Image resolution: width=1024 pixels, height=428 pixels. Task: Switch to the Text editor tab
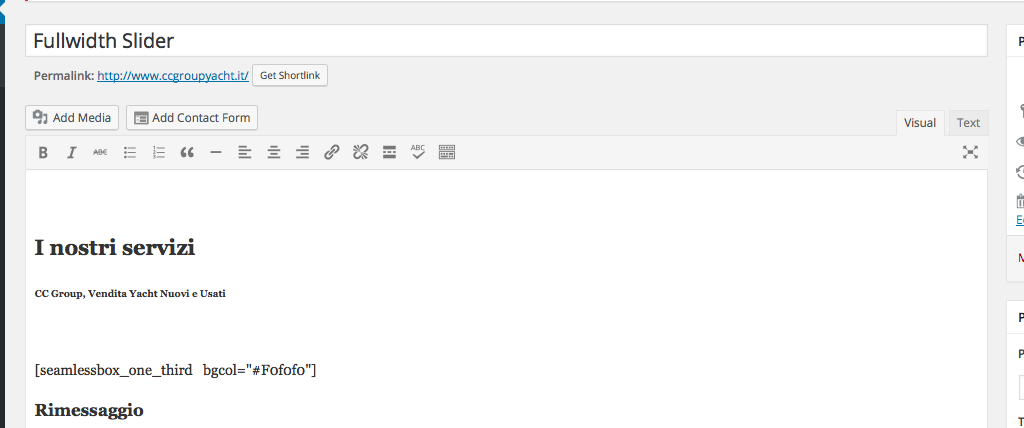pyautogui.click(x=968, y=123)
